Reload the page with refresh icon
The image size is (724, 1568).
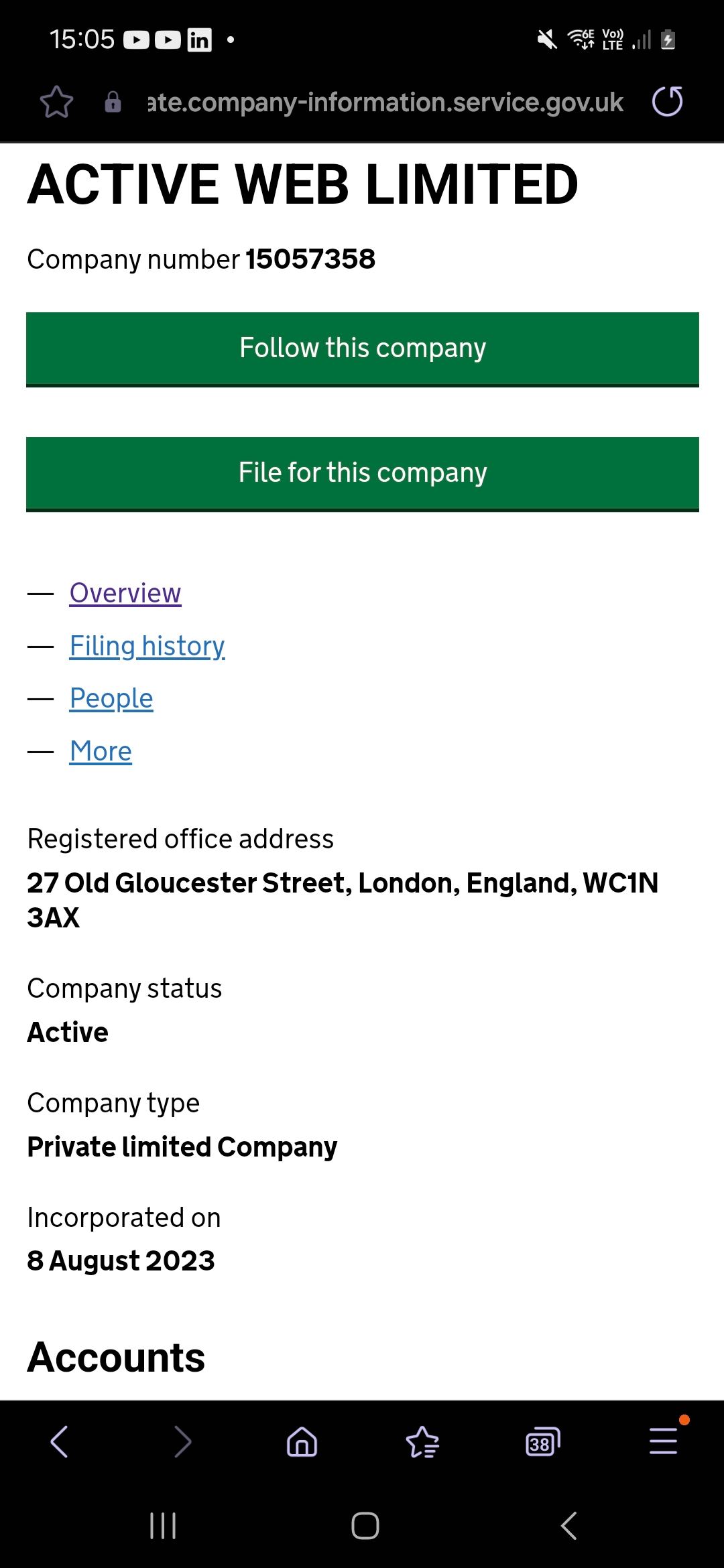[667, 102]
